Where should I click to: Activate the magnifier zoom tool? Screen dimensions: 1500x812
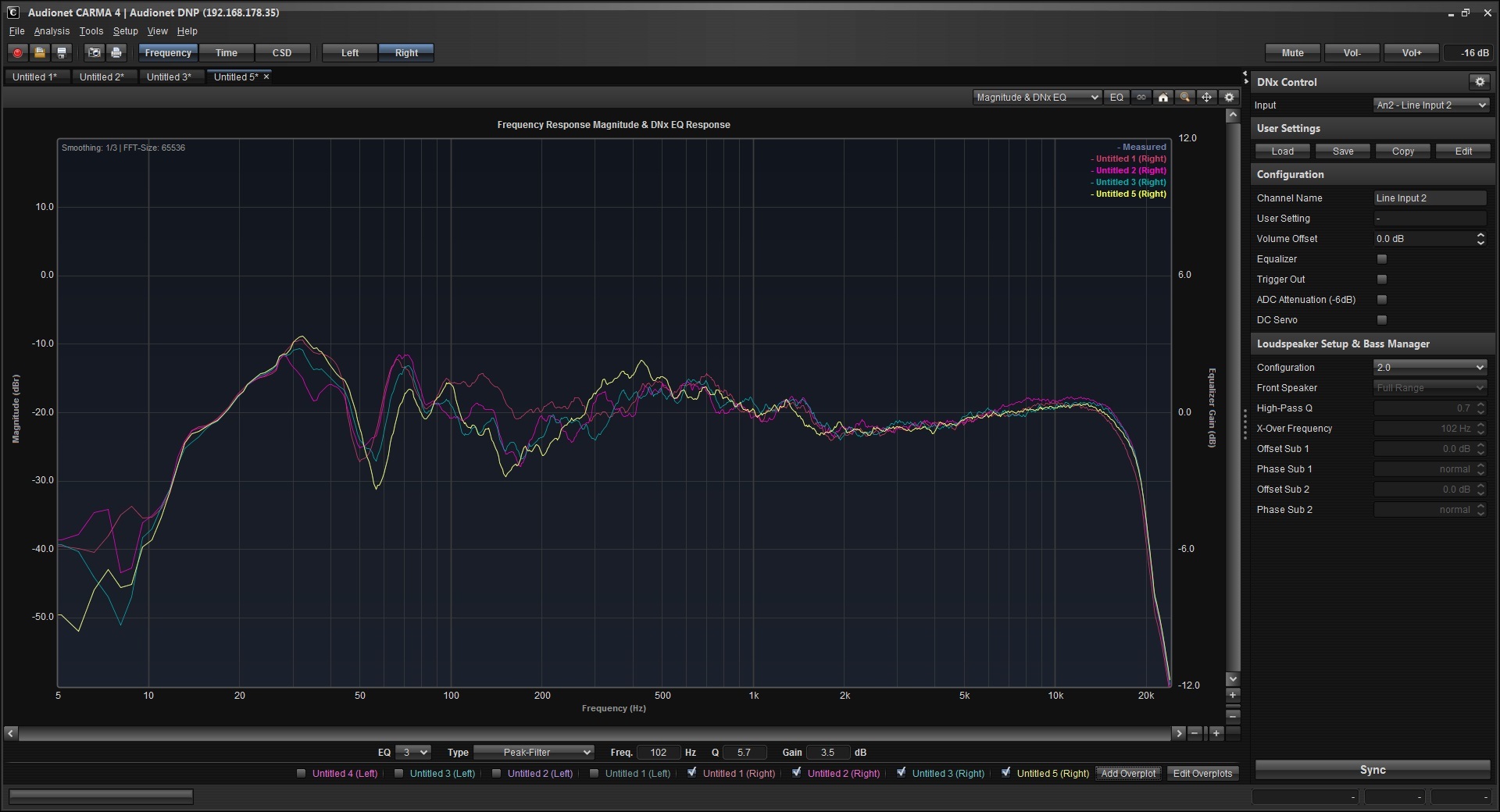click(x=1185, y=98)
